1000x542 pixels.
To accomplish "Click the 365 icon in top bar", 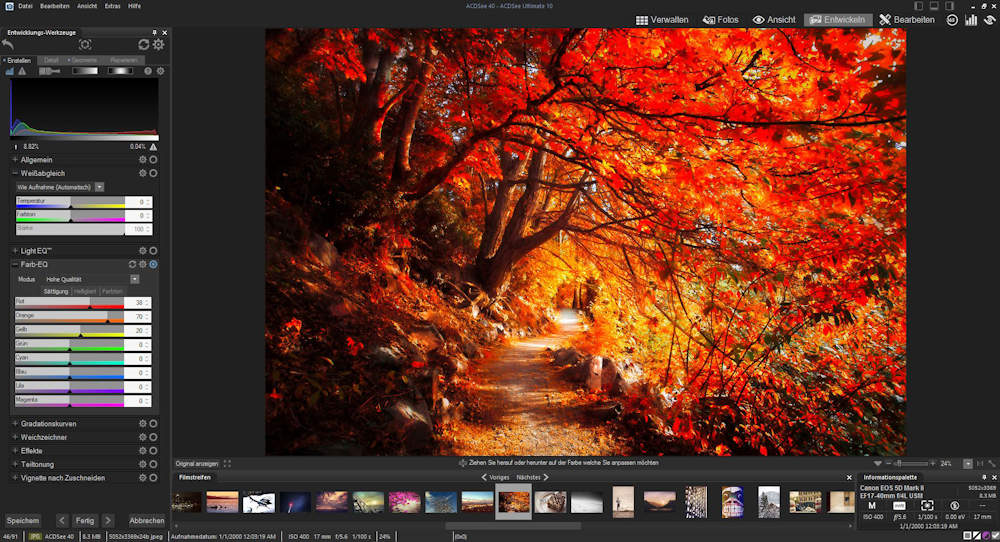I will 952,19.
